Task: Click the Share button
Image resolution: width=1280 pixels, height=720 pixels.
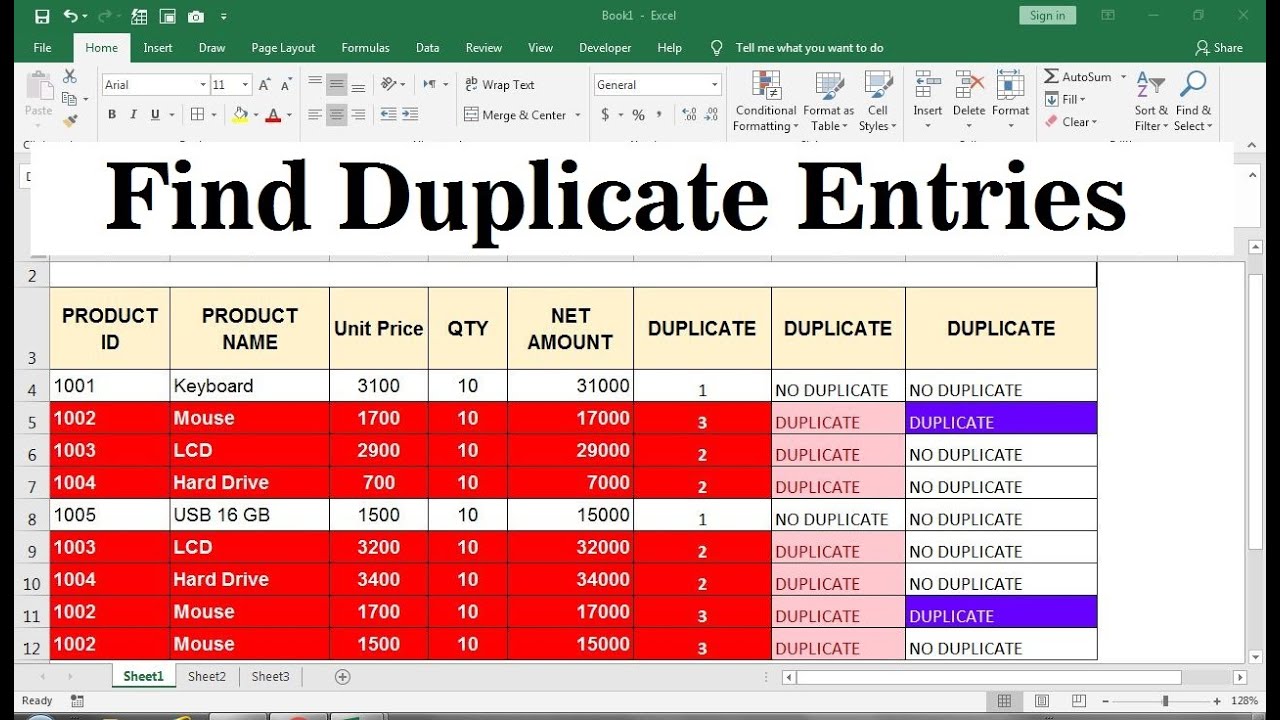Action: tap(1219, 47)
